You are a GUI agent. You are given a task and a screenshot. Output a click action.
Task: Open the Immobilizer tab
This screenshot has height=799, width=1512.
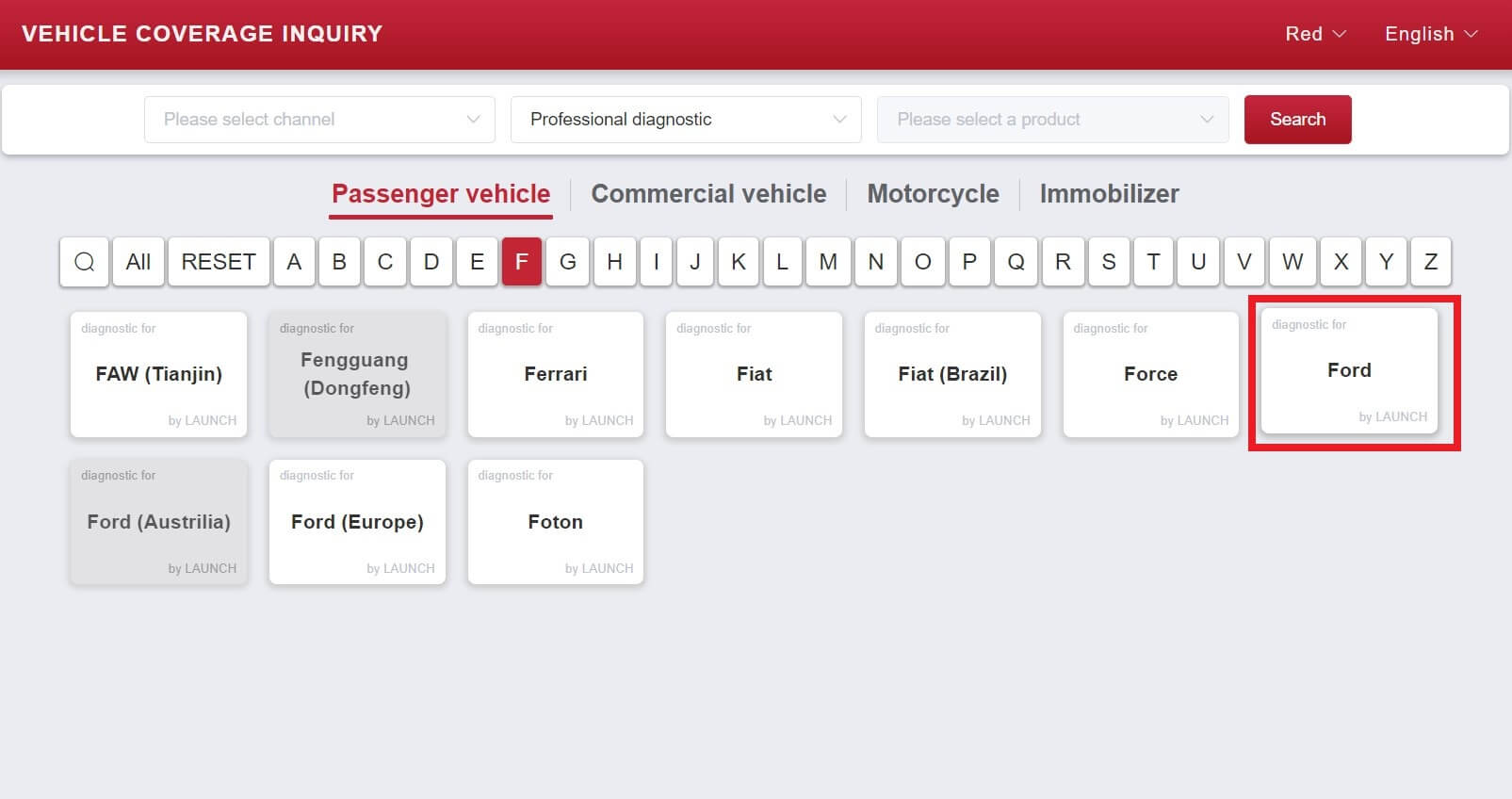tap(1109, 194)
